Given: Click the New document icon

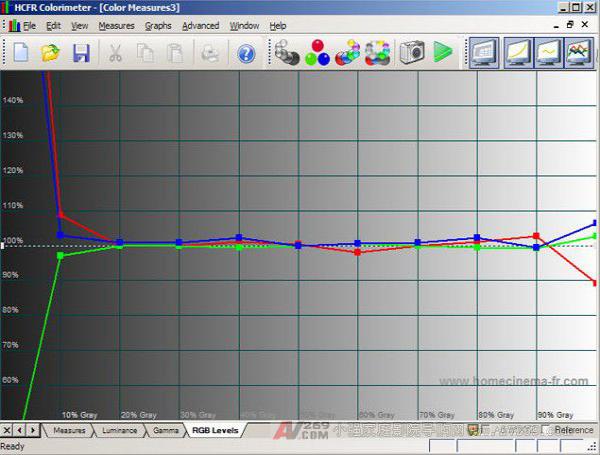Looking at the screenshot, I should (x=20, y=52).
